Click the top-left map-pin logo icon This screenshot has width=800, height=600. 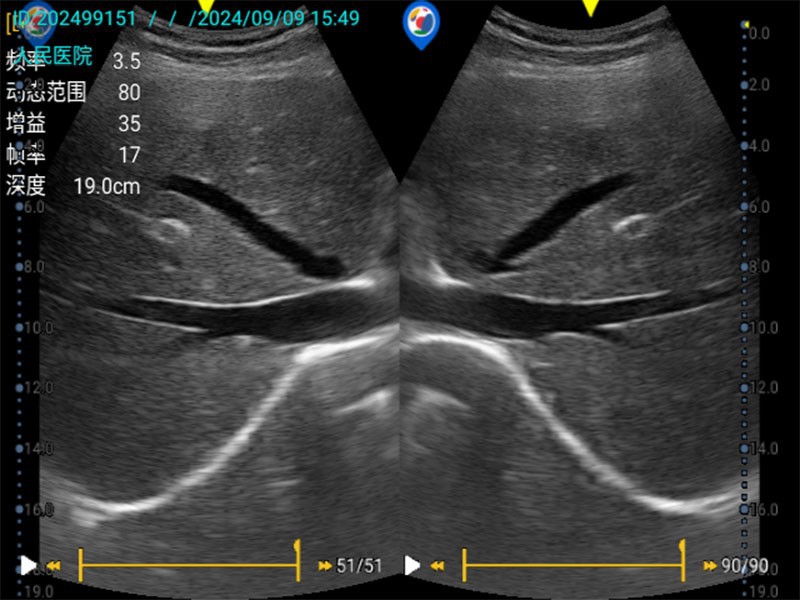[x=38, y=20]
